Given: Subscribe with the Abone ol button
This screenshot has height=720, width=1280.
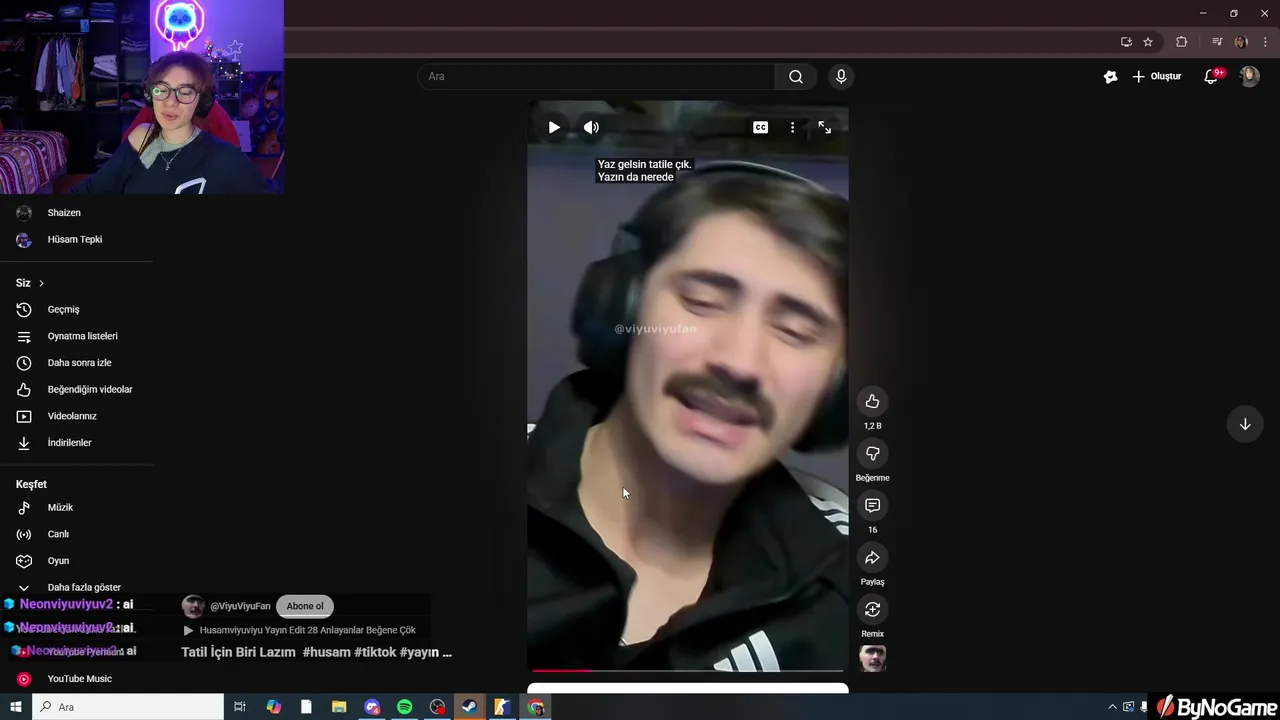Looking at the screenshot, I should click(x=305, y=606).
